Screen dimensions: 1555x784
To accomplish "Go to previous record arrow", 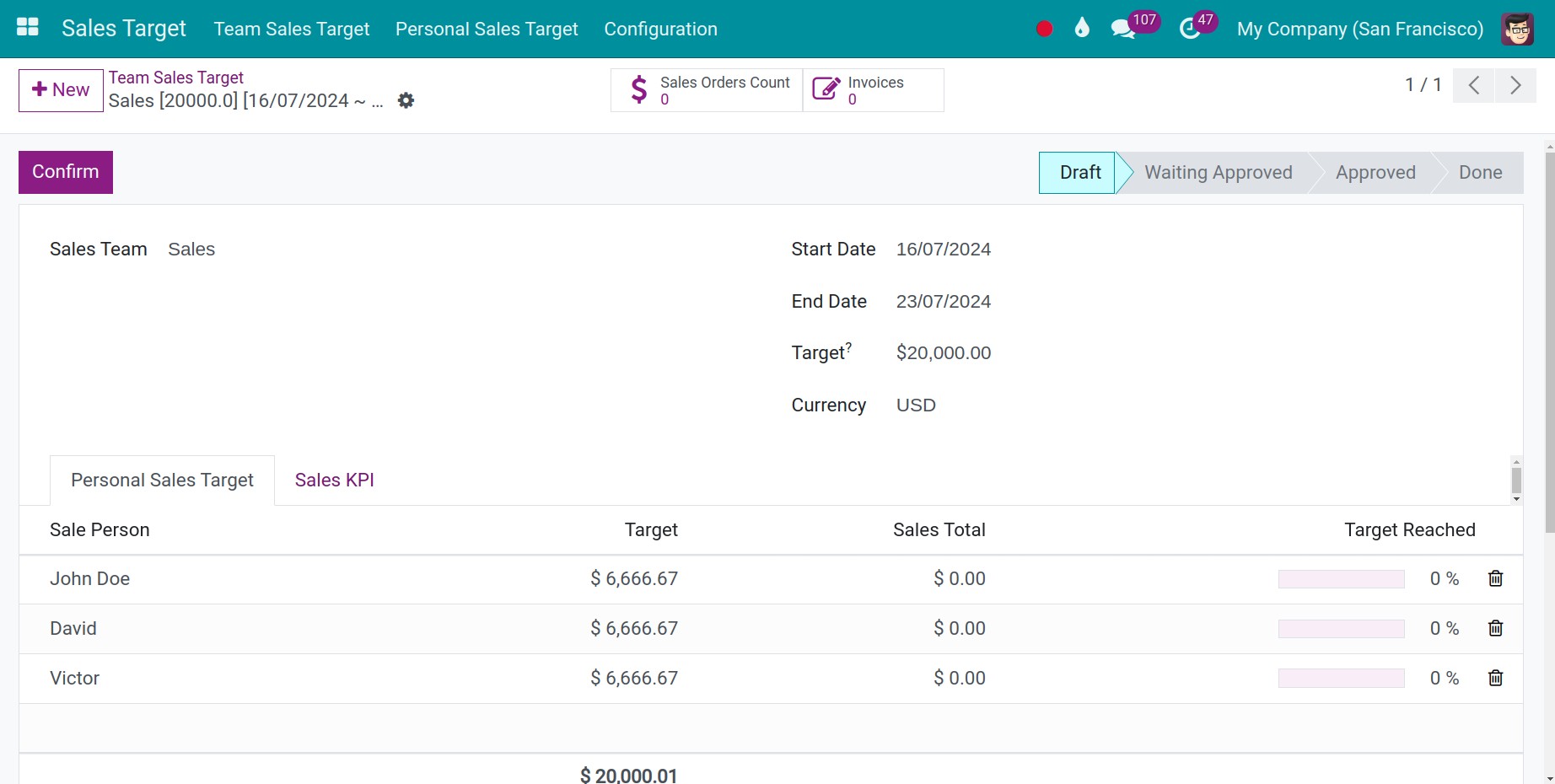I will pos(1474,85).
